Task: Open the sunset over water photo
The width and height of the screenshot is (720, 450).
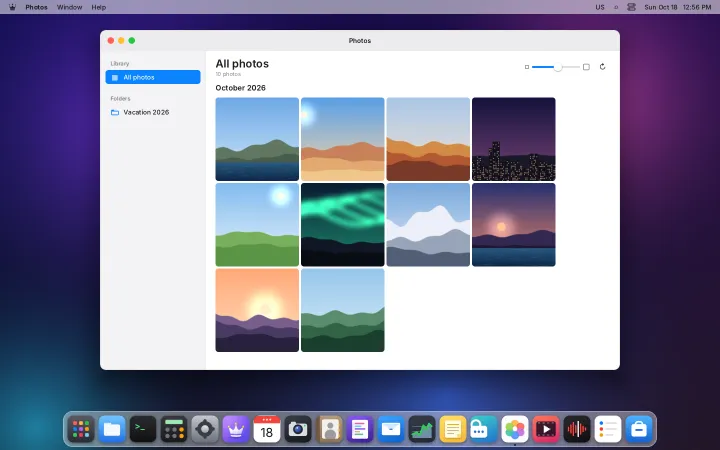Action: pyautogui.click(x=514, y=225)
